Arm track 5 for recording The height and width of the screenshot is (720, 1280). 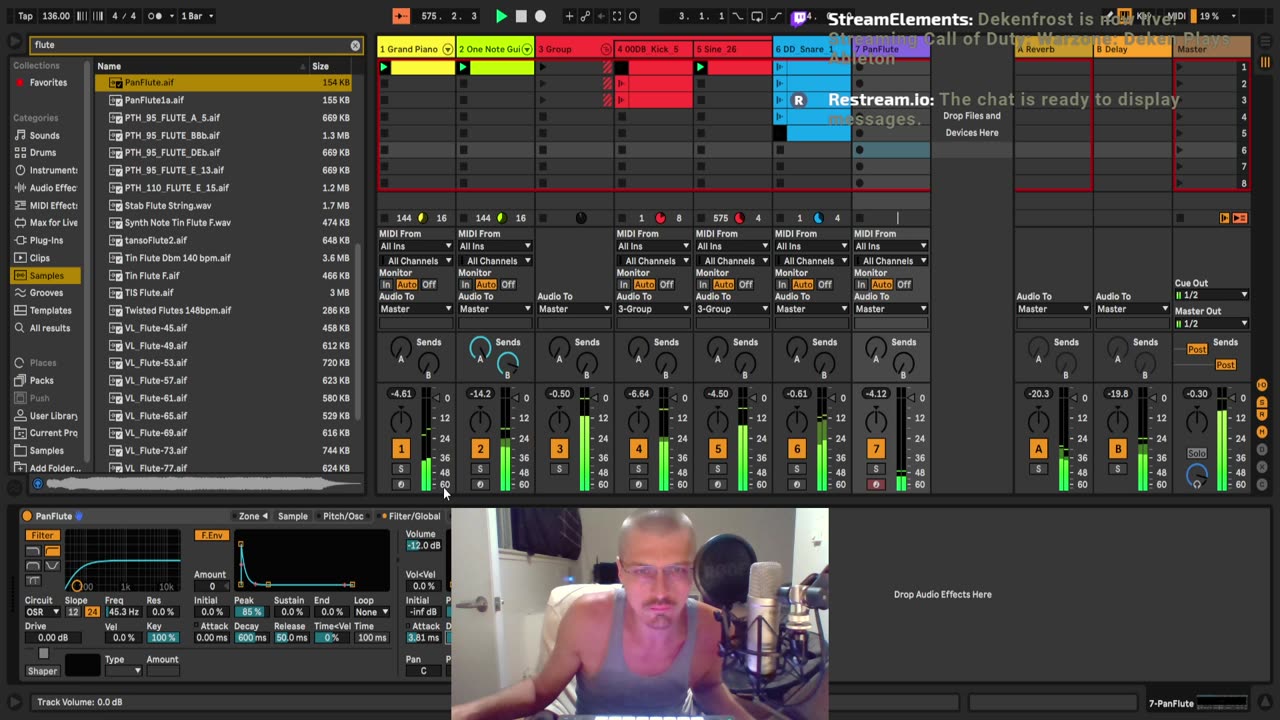point(717,485)
